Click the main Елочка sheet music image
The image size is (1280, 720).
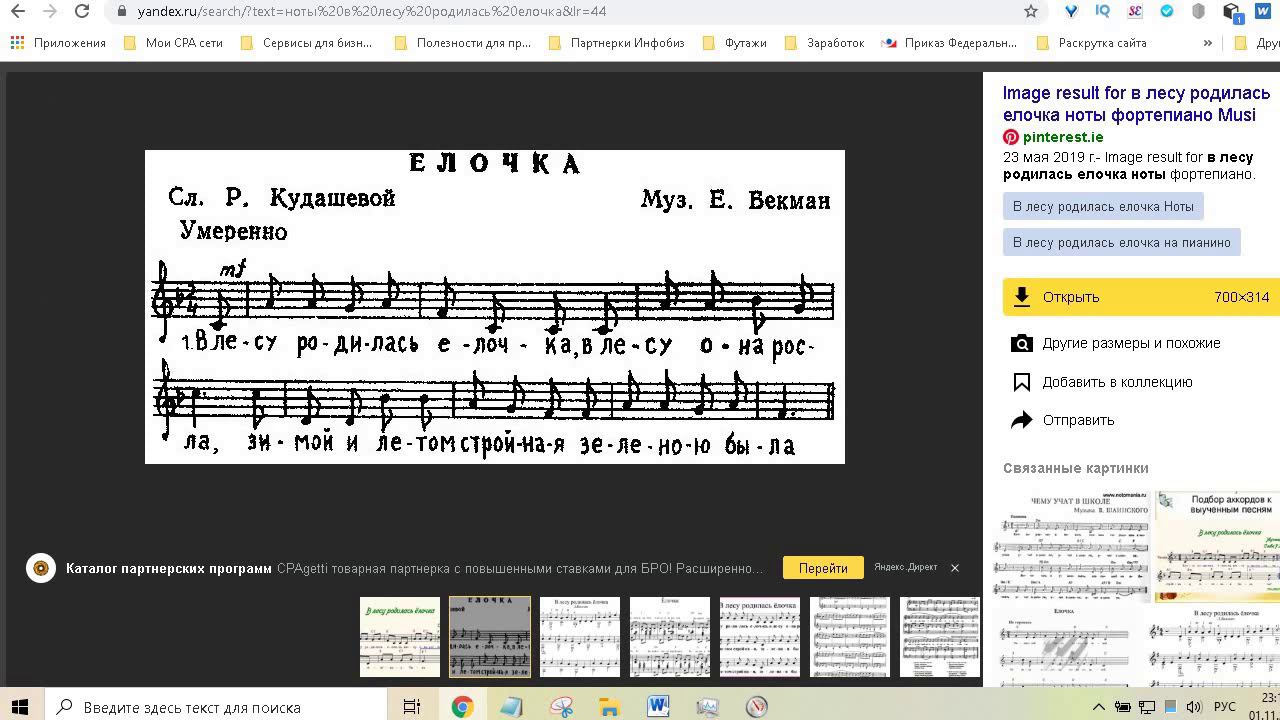495,307
